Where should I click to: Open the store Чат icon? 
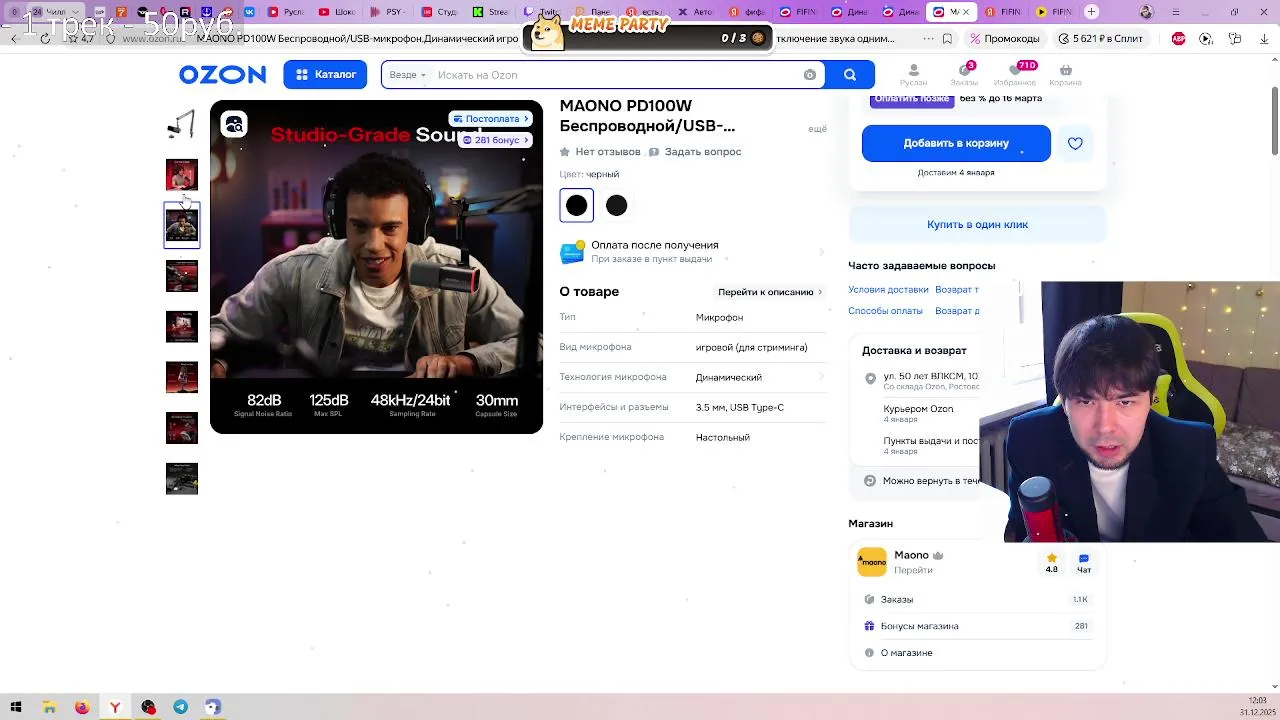[1084, 563]
